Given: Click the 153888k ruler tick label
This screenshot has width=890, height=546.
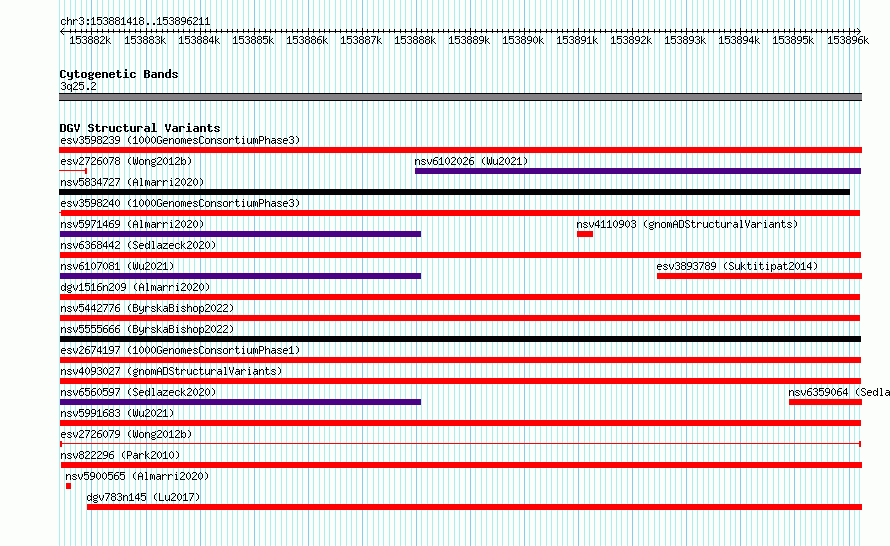Looking at the screenshot, I should (415, 40).
